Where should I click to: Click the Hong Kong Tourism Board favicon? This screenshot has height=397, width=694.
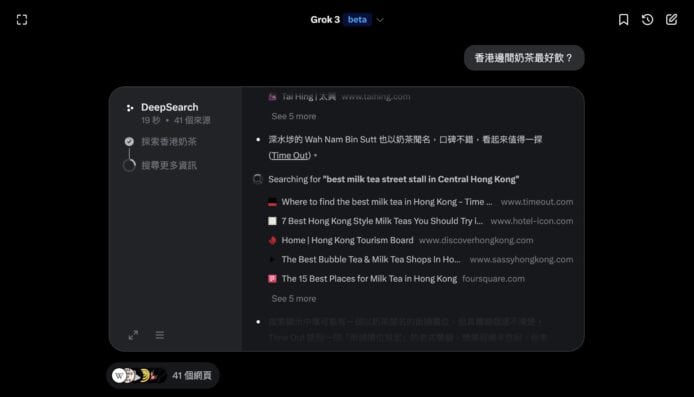pyautogui.click(x=272, y=240)
